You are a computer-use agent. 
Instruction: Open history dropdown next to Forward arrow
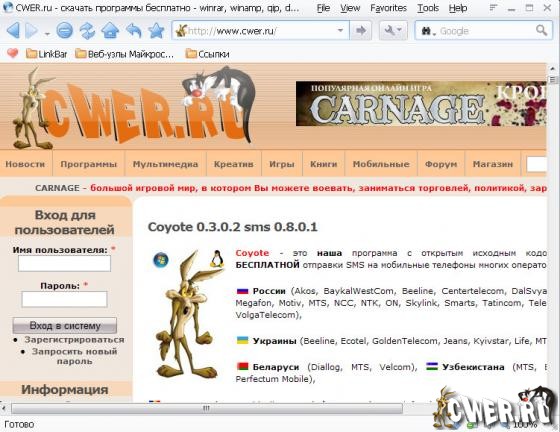click(47, 34)
